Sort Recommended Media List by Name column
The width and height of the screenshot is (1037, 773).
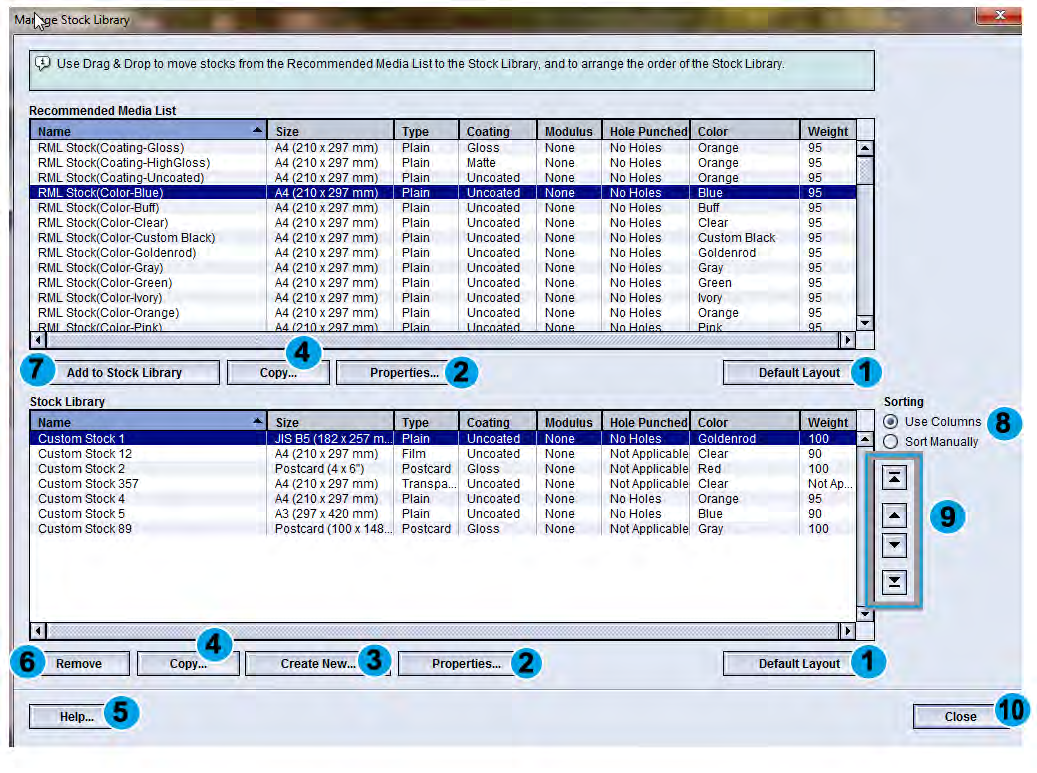(148, 131)
